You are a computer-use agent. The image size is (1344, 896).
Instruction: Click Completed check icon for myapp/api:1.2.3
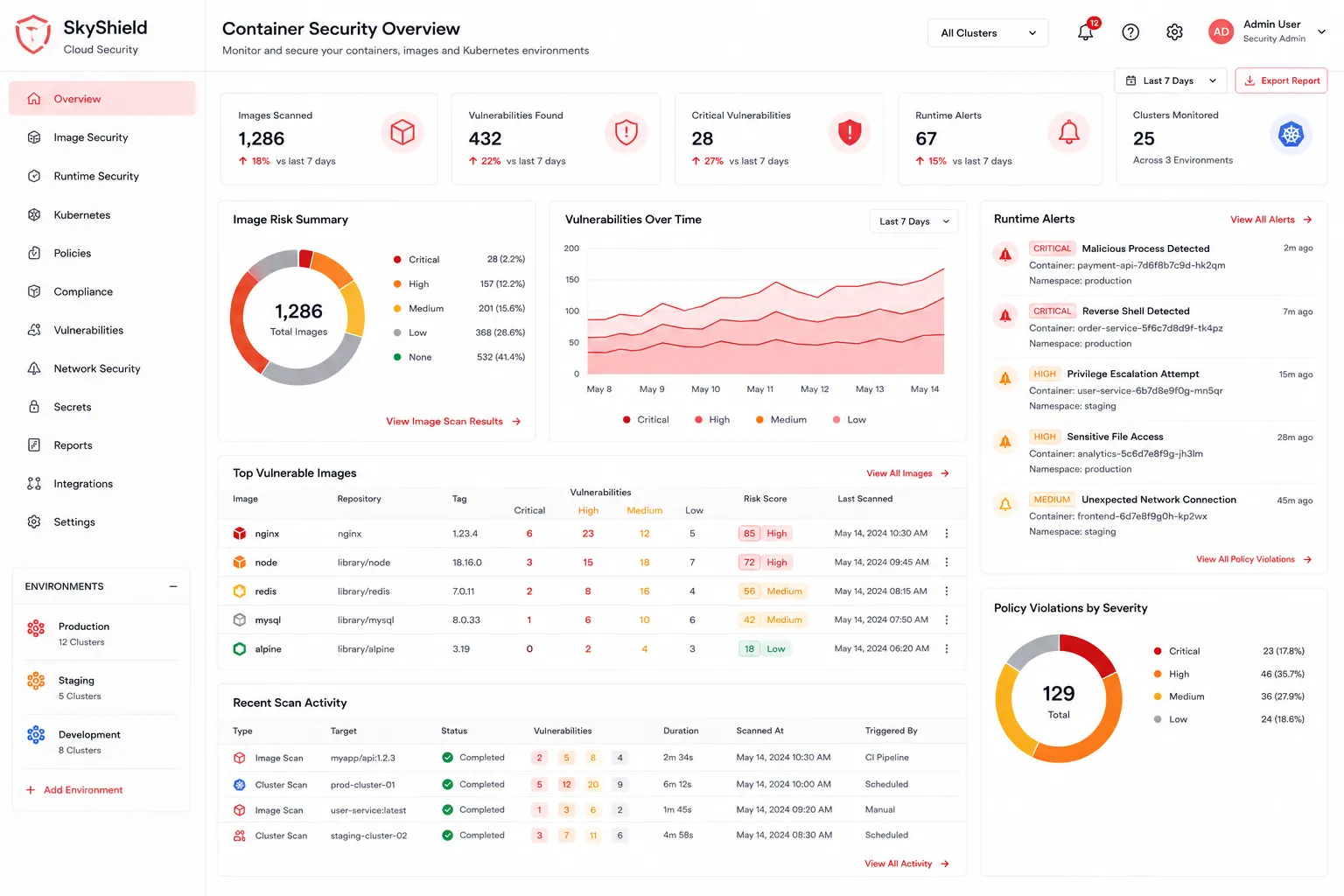447,757
